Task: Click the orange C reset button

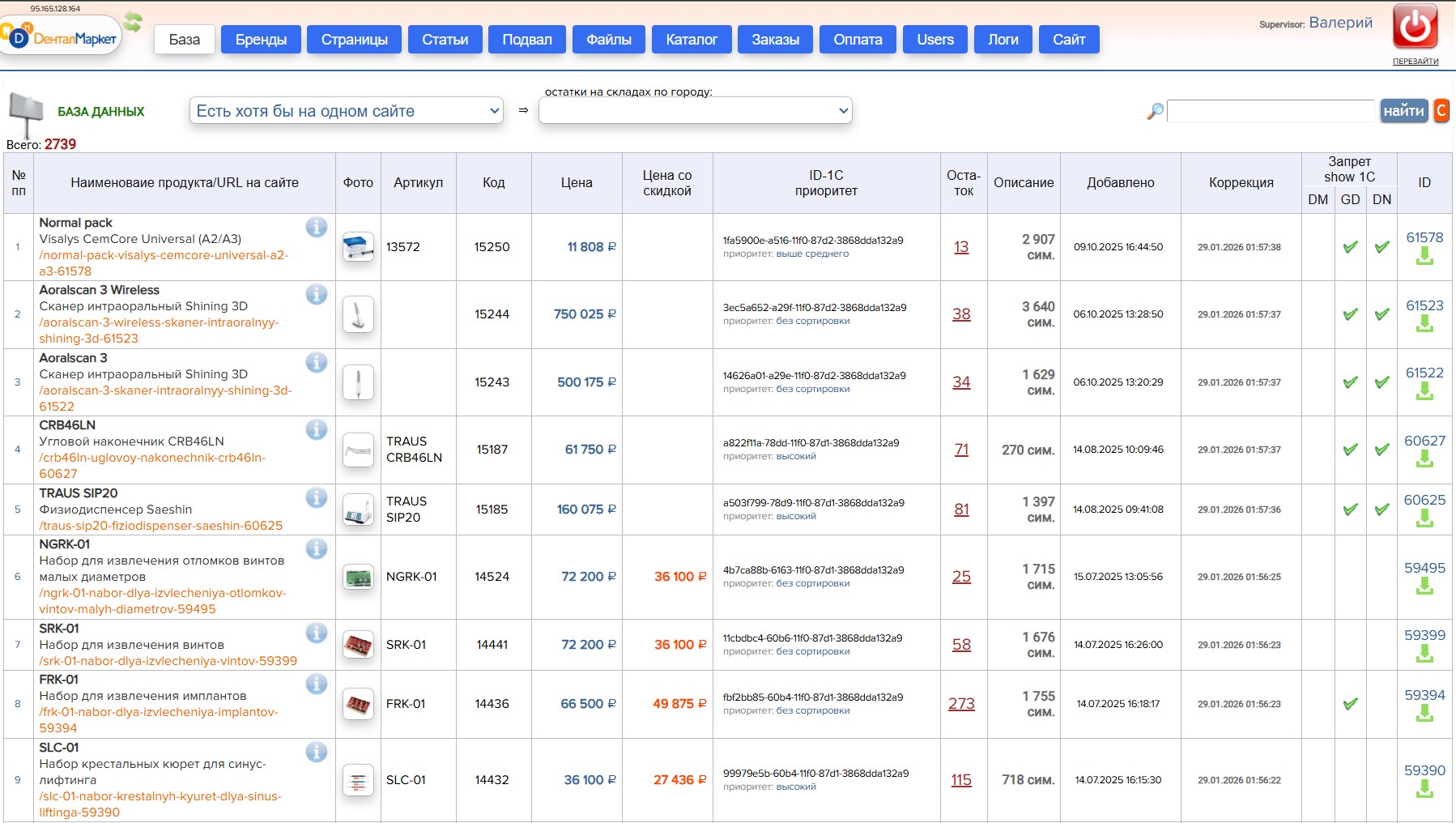Action: 1441,111
